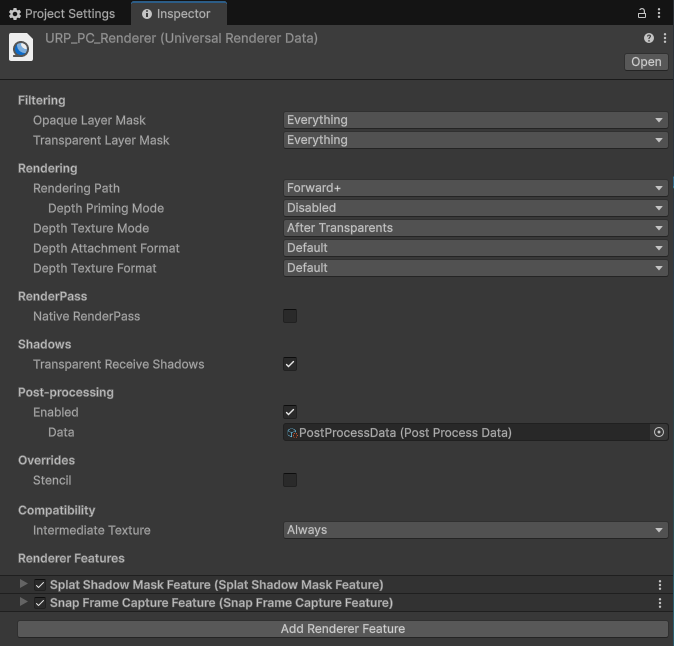This screenshot has height=646, width=674.
Task: Click the Opaque Layer Mask label
Action: 89,120
